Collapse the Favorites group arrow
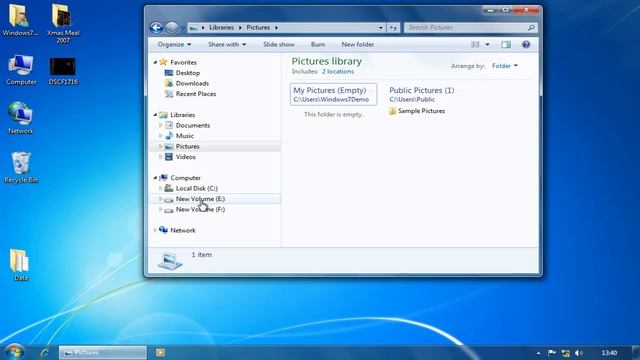640x360 pixels. 155,62
